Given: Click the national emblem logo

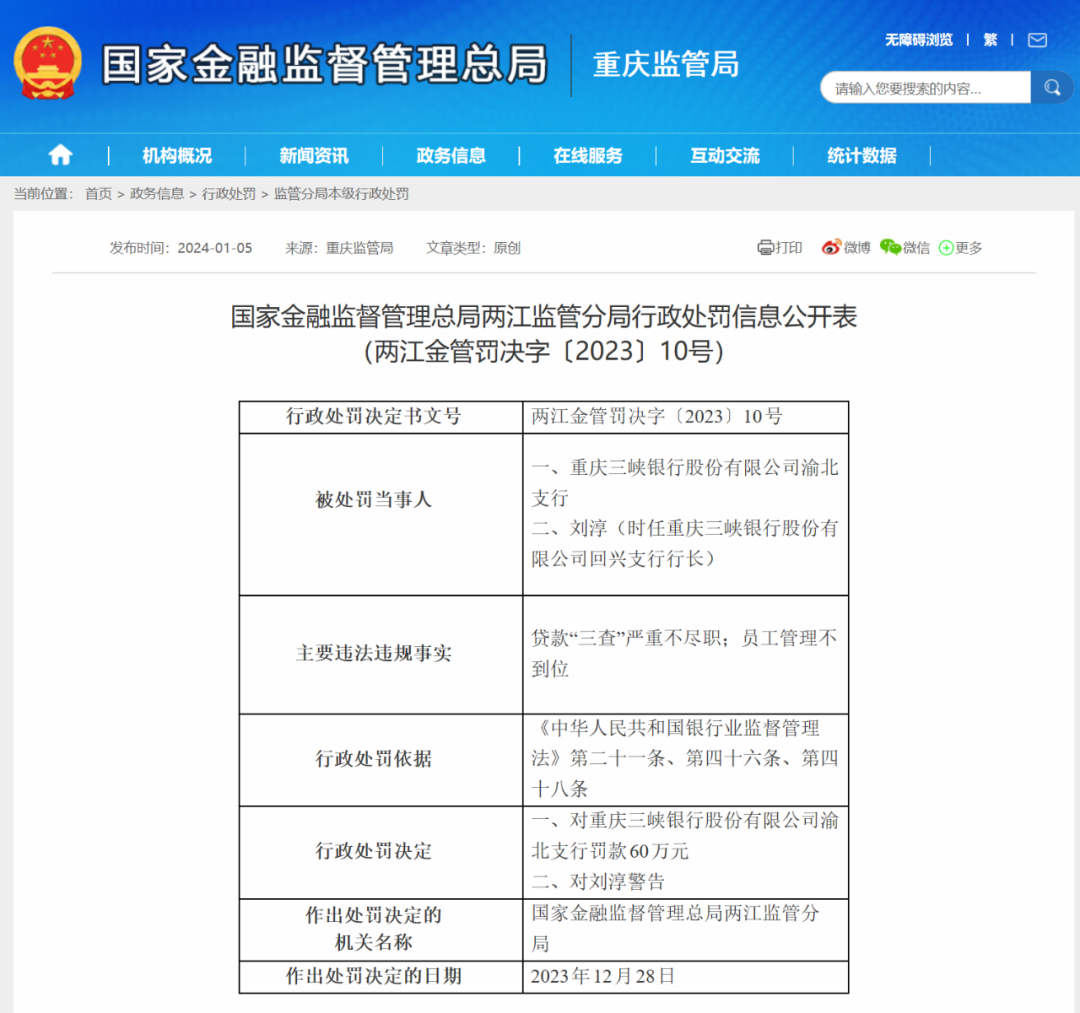Looking at the screenshot, I should [x=47, y=63].
